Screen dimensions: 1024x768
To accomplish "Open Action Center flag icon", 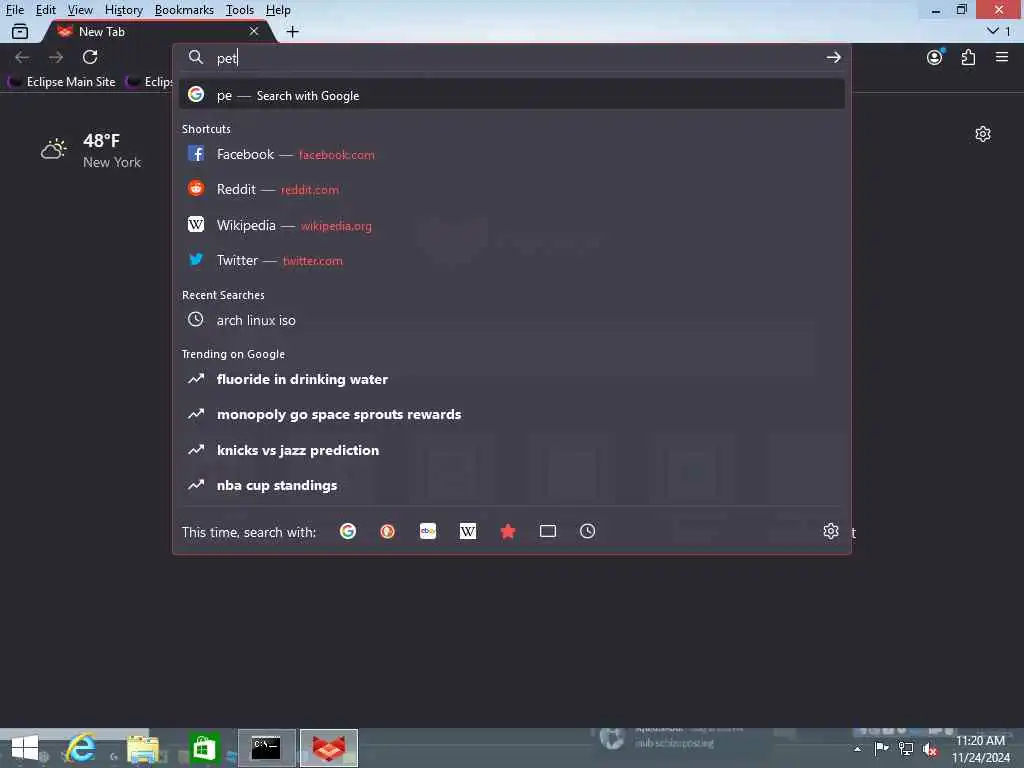I will click(x=881, y=748).
